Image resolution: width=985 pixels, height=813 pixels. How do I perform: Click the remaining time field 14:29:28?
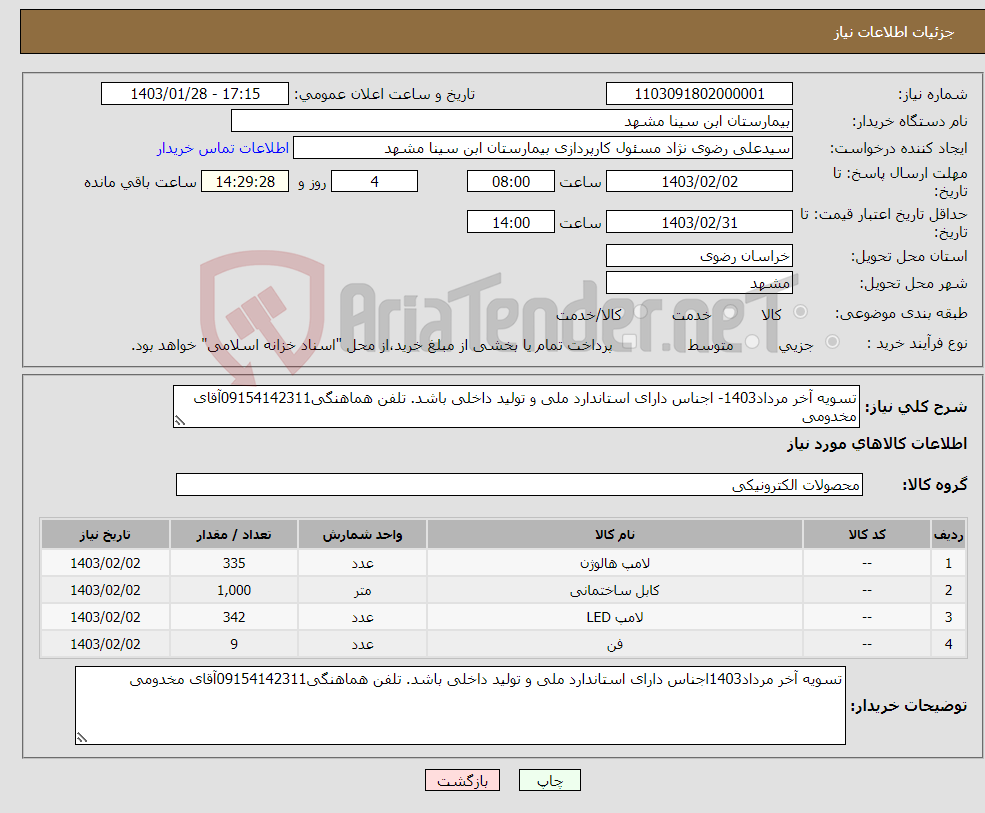pos(245,182)
